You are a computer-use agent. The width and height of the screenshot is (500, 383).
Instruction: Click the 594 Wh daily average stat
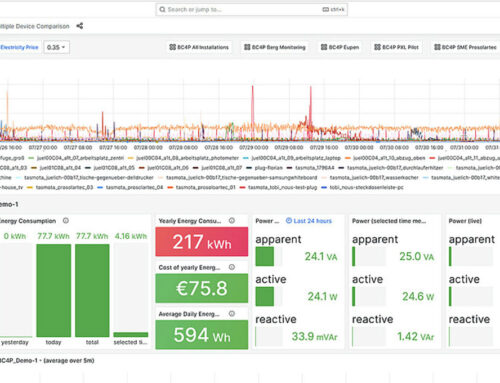point(202,335)
